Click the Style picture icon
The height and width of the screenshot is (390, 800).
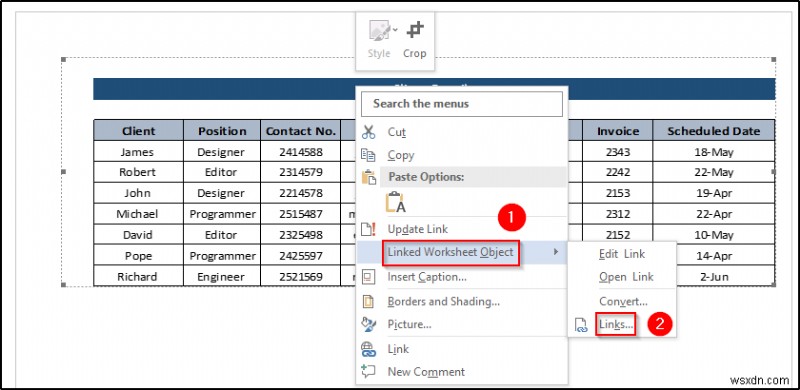click(x=379, y=31)
